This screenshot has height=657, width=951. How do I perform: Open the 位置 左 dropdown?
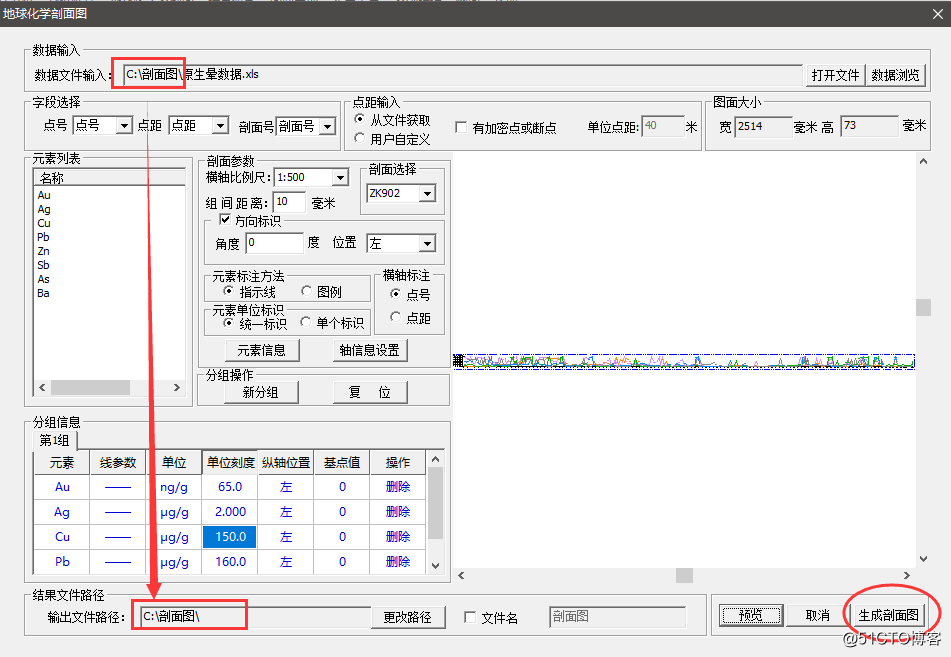coord(428,244)
